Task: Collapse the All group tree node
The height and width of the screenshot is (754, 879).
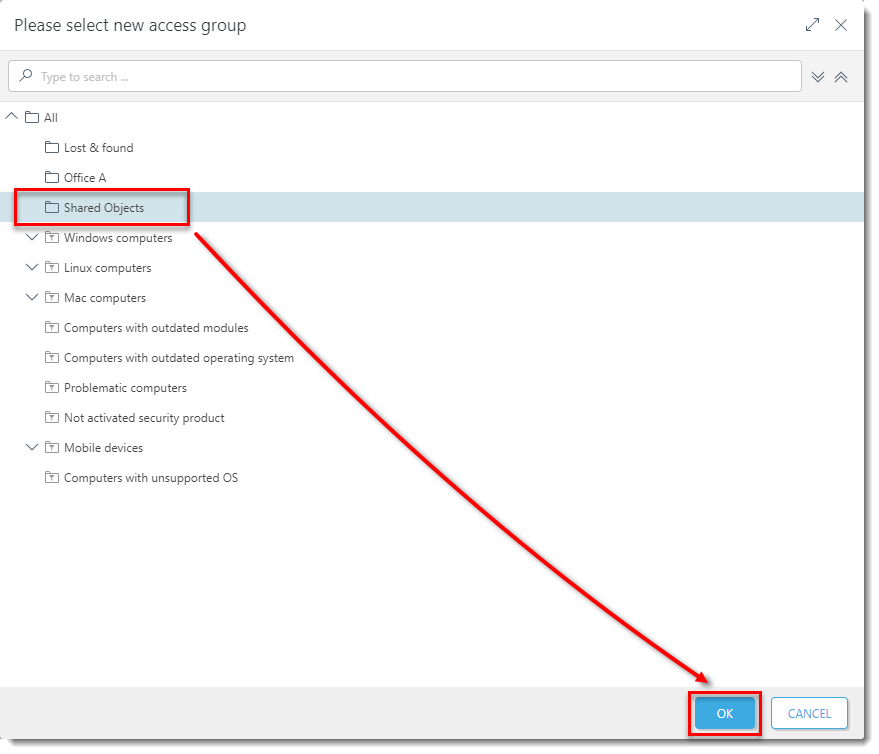Action: click(x=12, y=117)
